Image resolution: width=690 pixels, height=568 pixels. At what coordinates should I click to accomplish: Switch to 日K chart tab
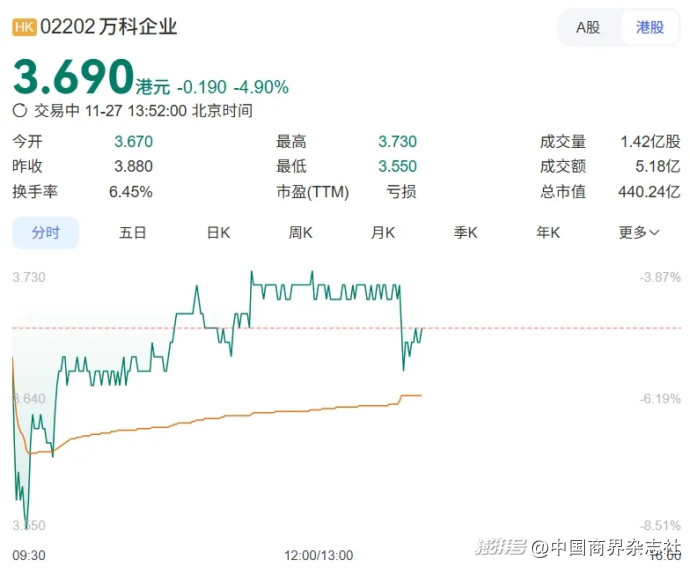tap(218, 233)
